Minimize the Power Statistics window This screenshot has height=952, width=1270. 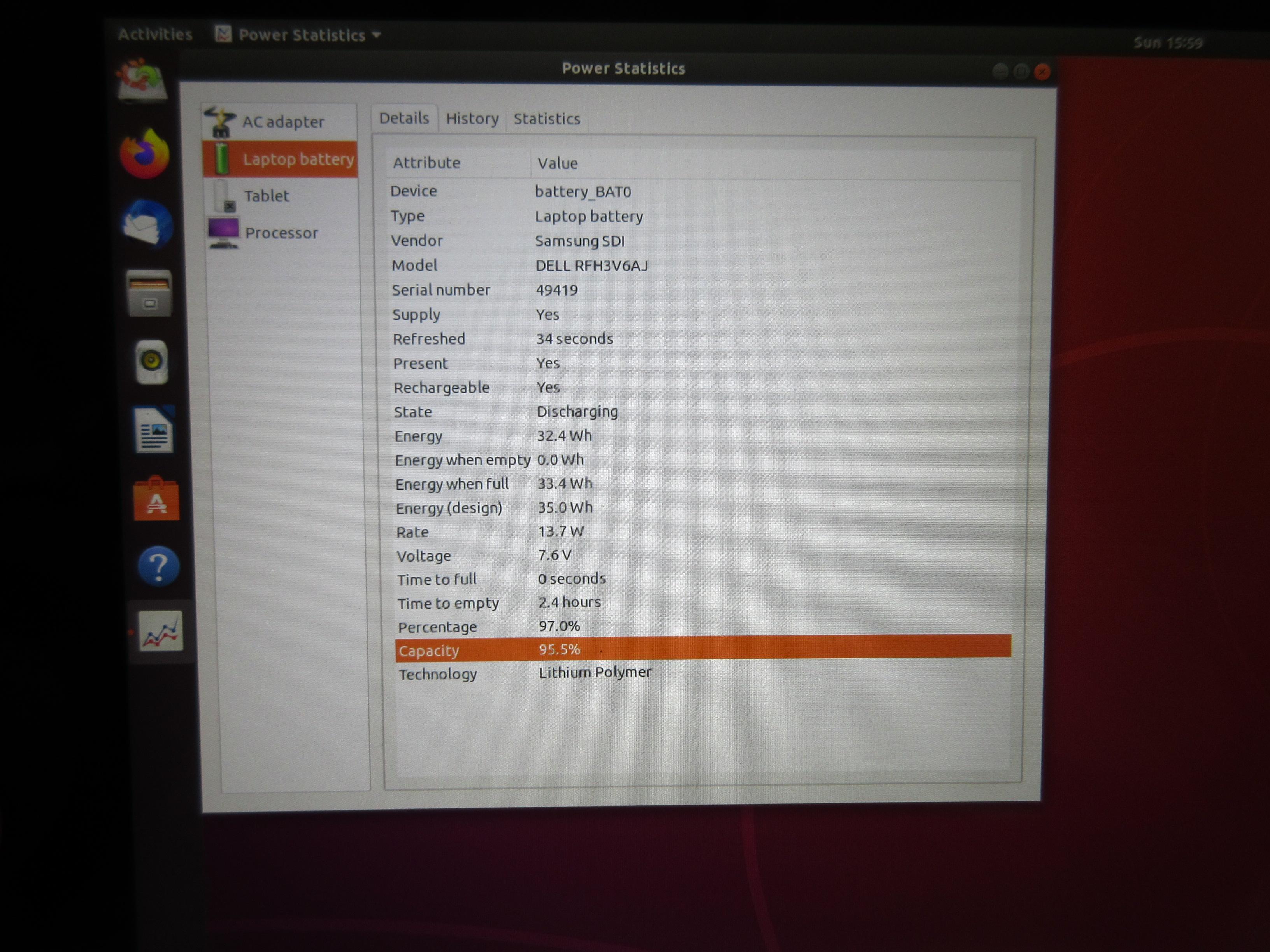point(1000,71)
